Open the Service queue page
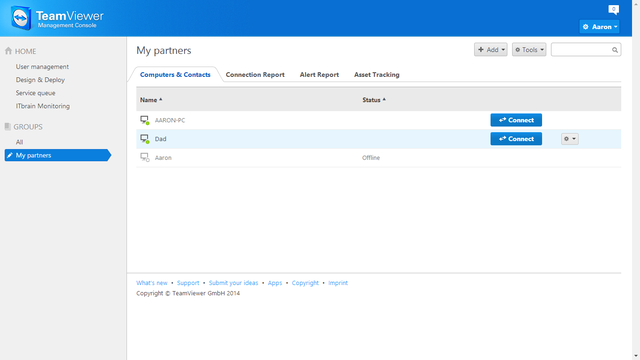This screenshot has width=640, height=360. [36, 93]
